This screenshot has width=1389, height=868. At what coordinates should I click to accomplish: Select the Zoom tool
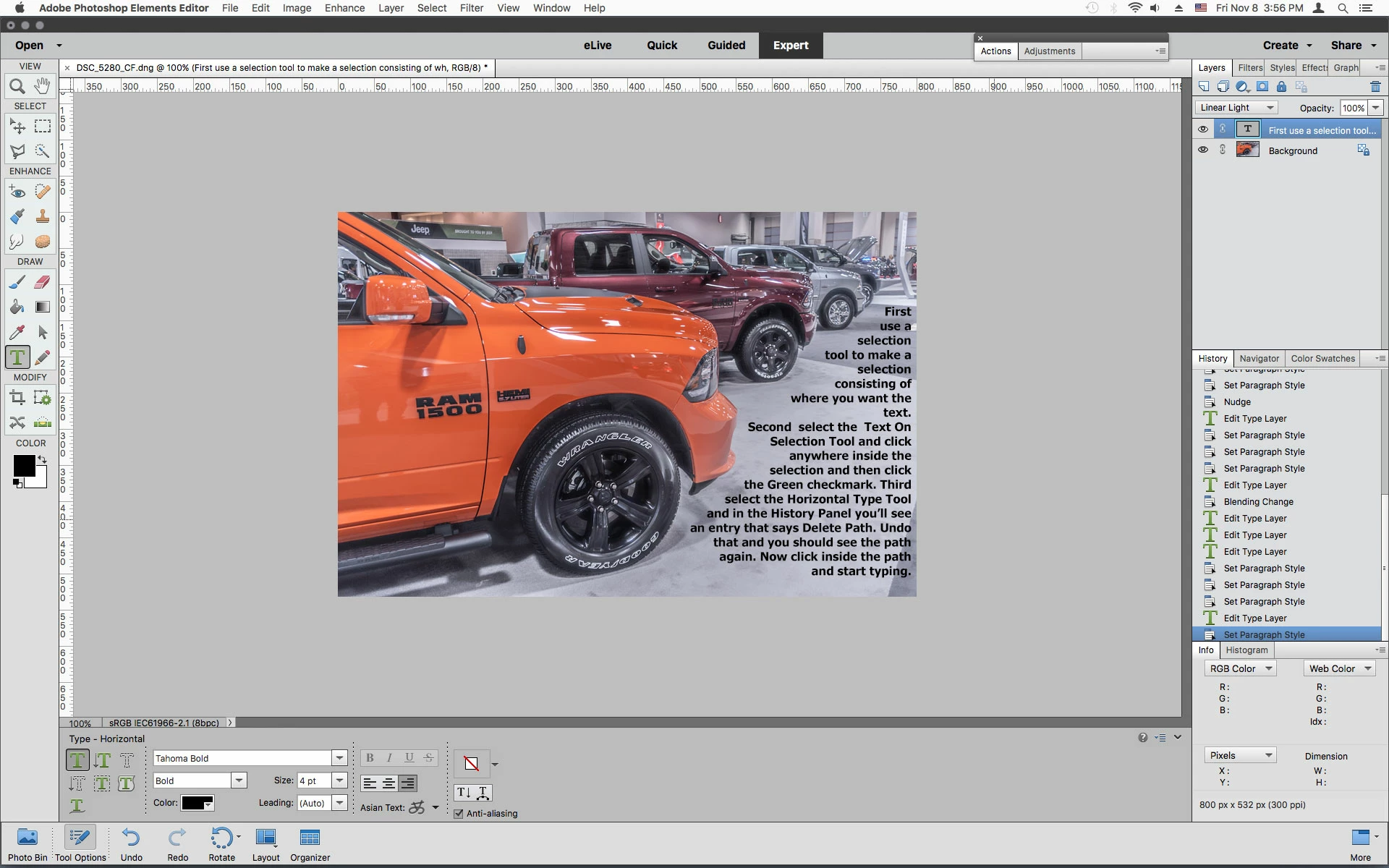pyautogui.click(x=17, y=87)
